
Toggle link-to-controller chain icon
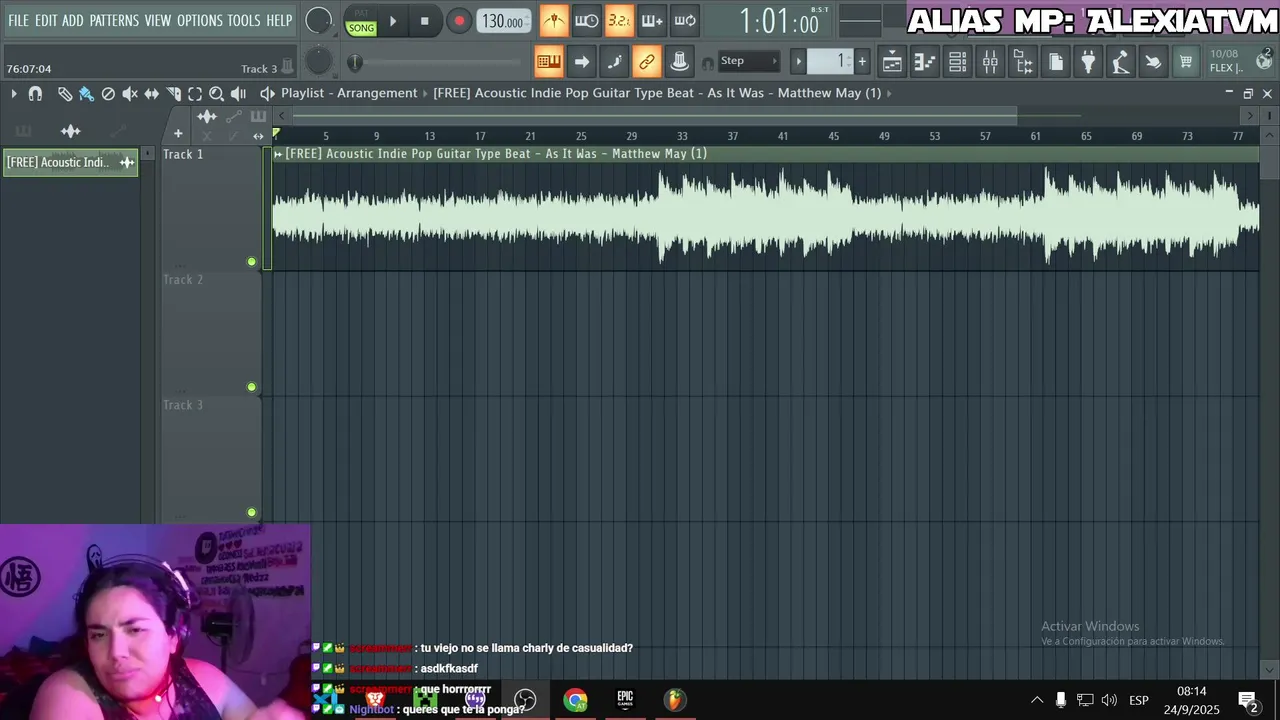[x=647, y=62]
